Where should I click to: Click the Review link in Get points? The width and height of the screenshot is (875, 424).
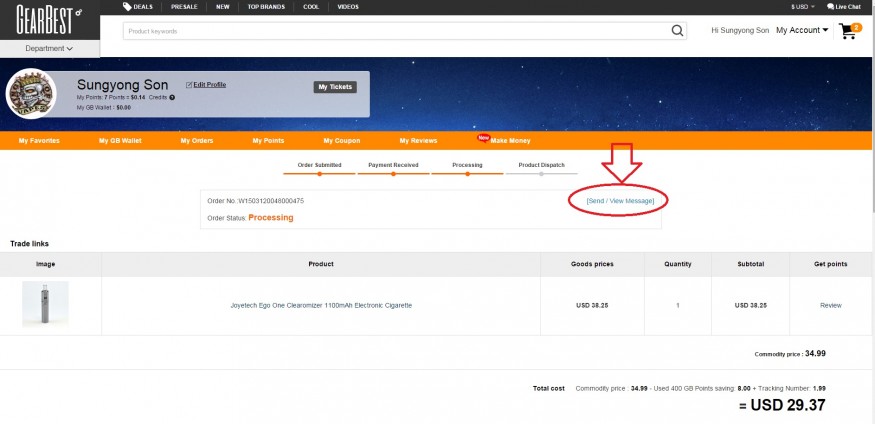(830, 305)
